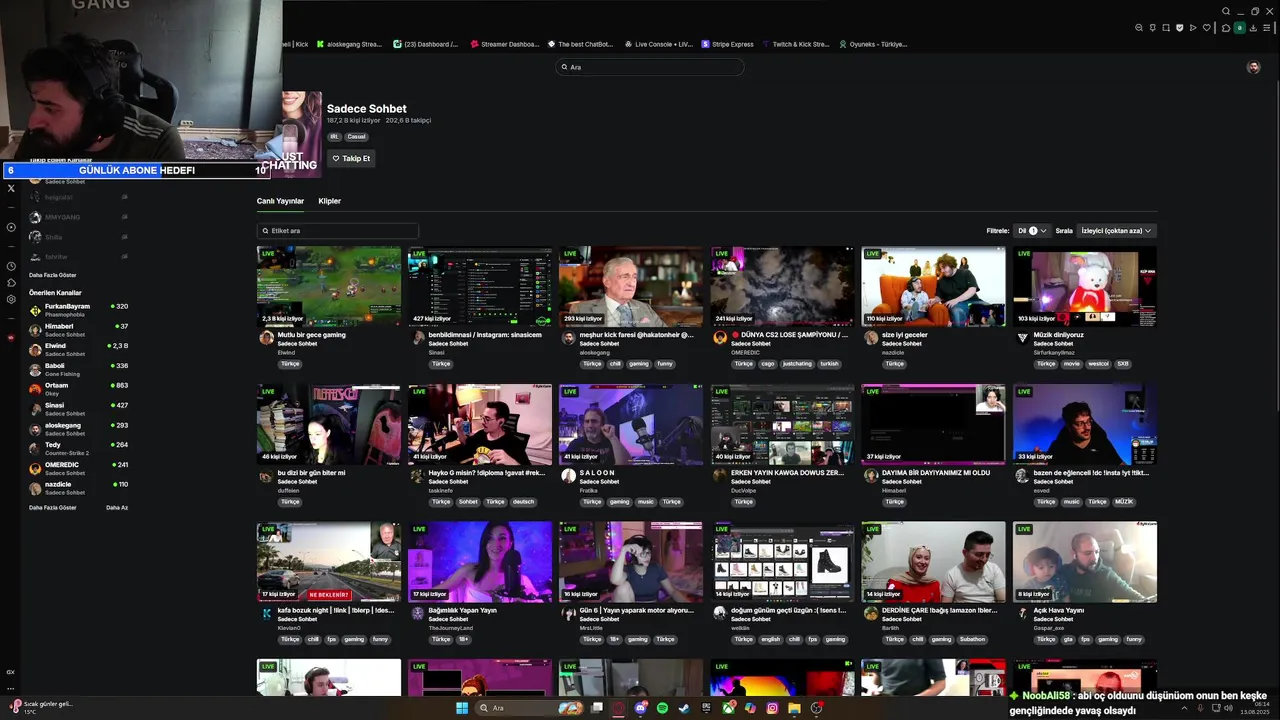Open Ortaam channel in recommended list
Image resolution: width=1280 pixels, height=720 pixels.
coord(78,389)
